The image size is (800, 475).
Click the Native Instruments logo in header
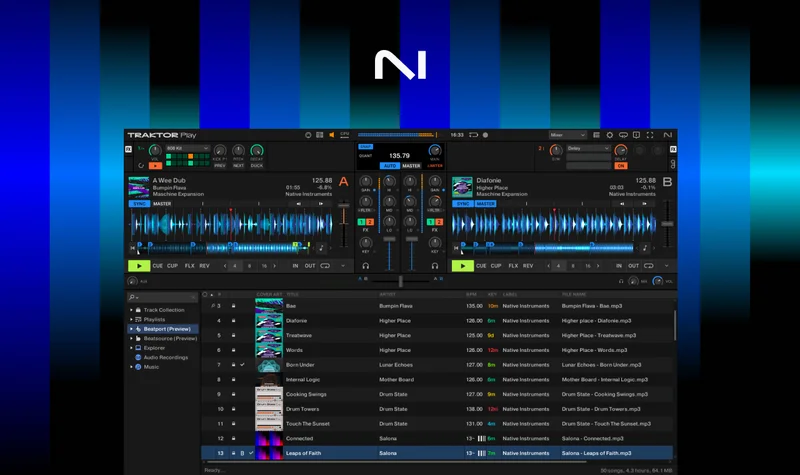point(667,135)
